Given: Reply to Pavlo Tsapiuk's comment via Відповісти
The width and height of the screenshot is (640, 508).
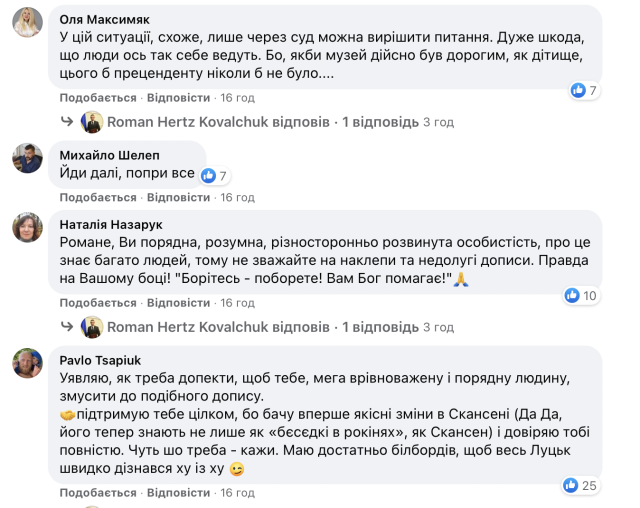Looking at the screenshot, I should point(178,493).
